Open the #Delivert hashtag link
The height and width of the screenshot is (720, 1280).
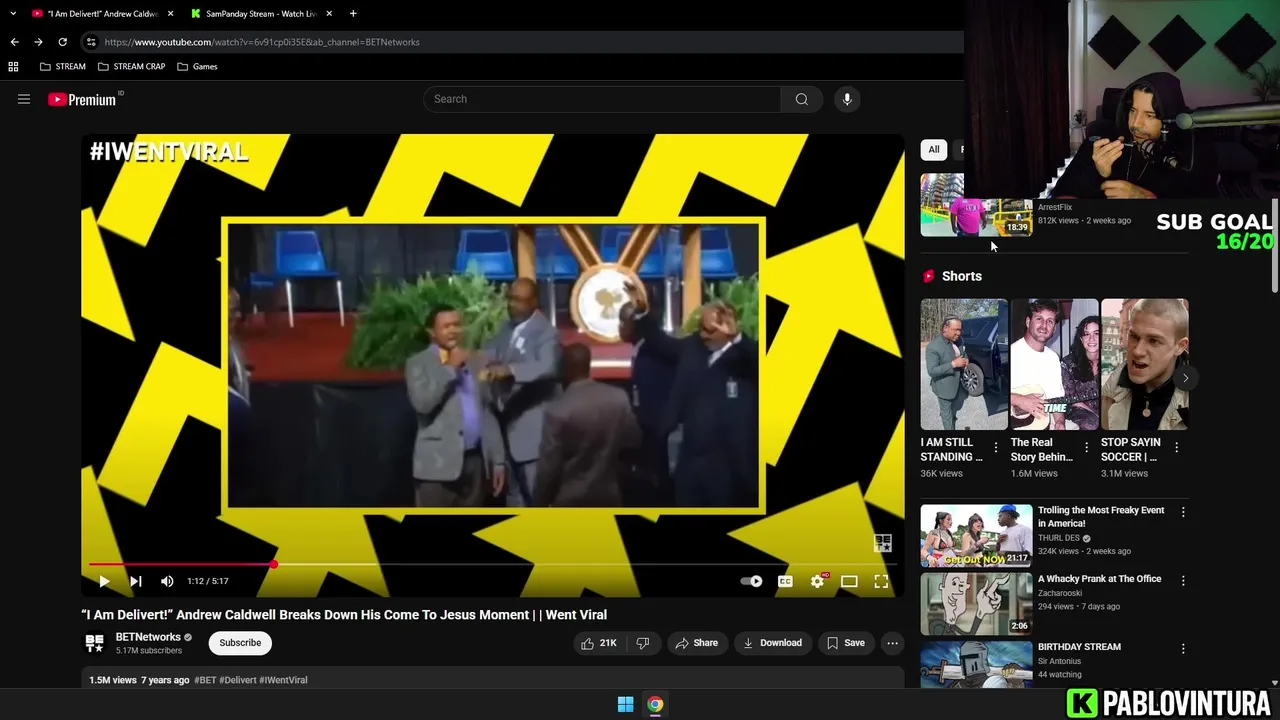point(237,680)
